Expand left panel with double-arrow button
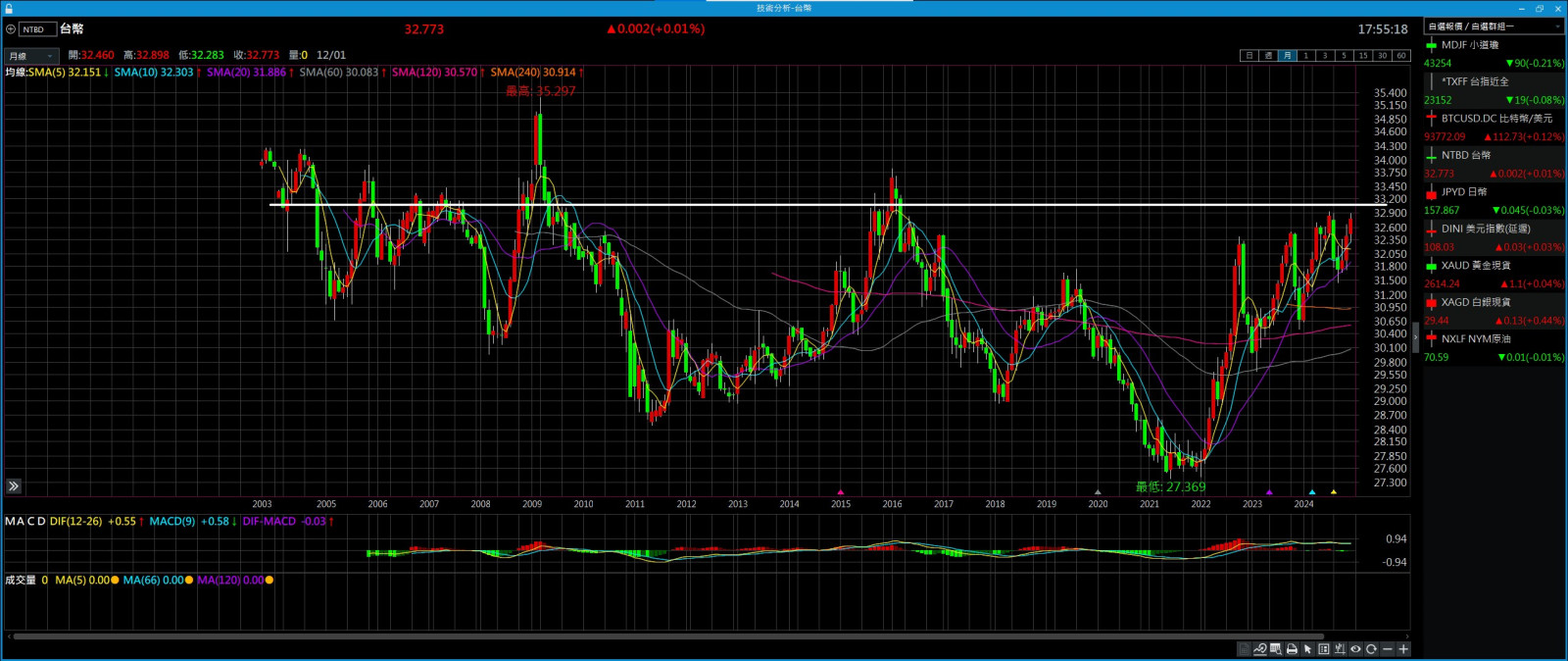 tap(14, 486)
